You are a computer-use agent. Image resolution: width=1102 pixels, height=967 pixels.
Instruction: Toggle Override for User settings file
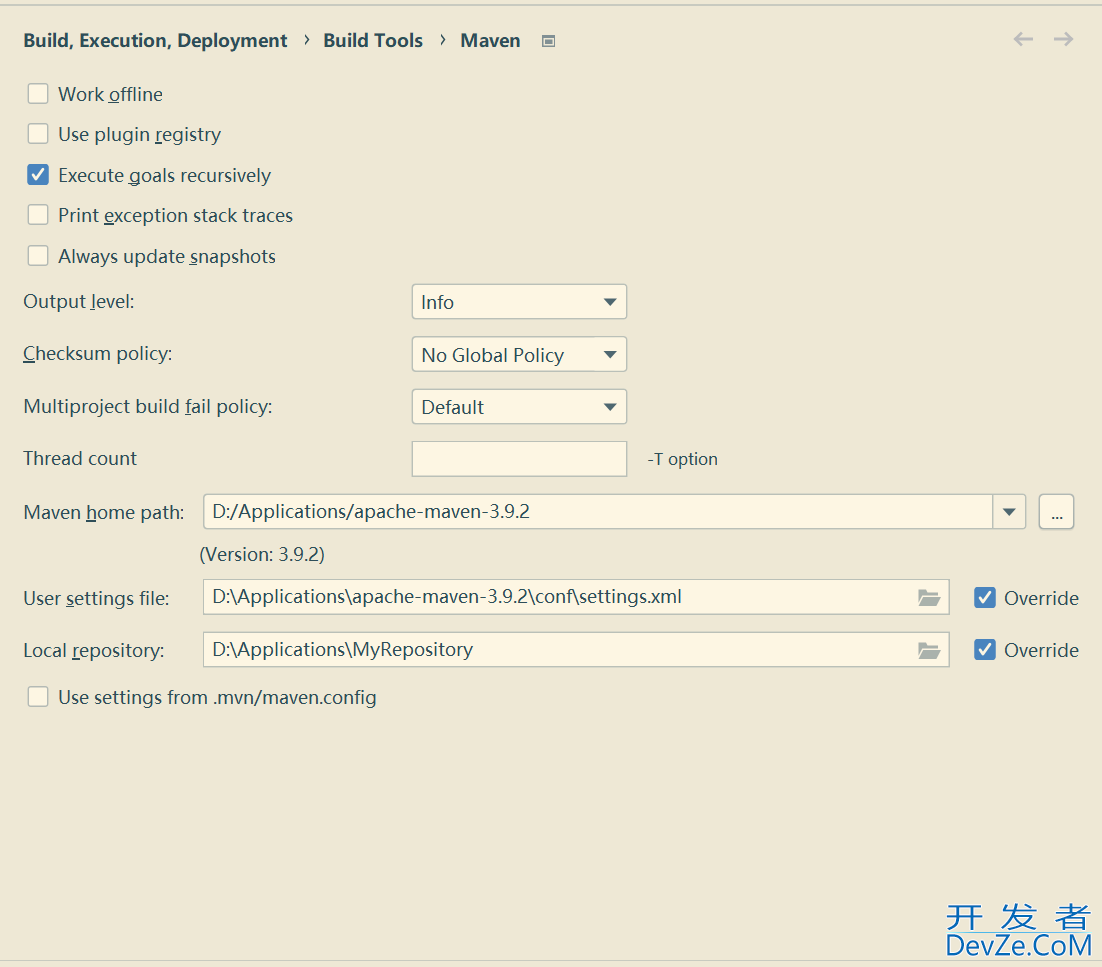(x=985, y=597)
